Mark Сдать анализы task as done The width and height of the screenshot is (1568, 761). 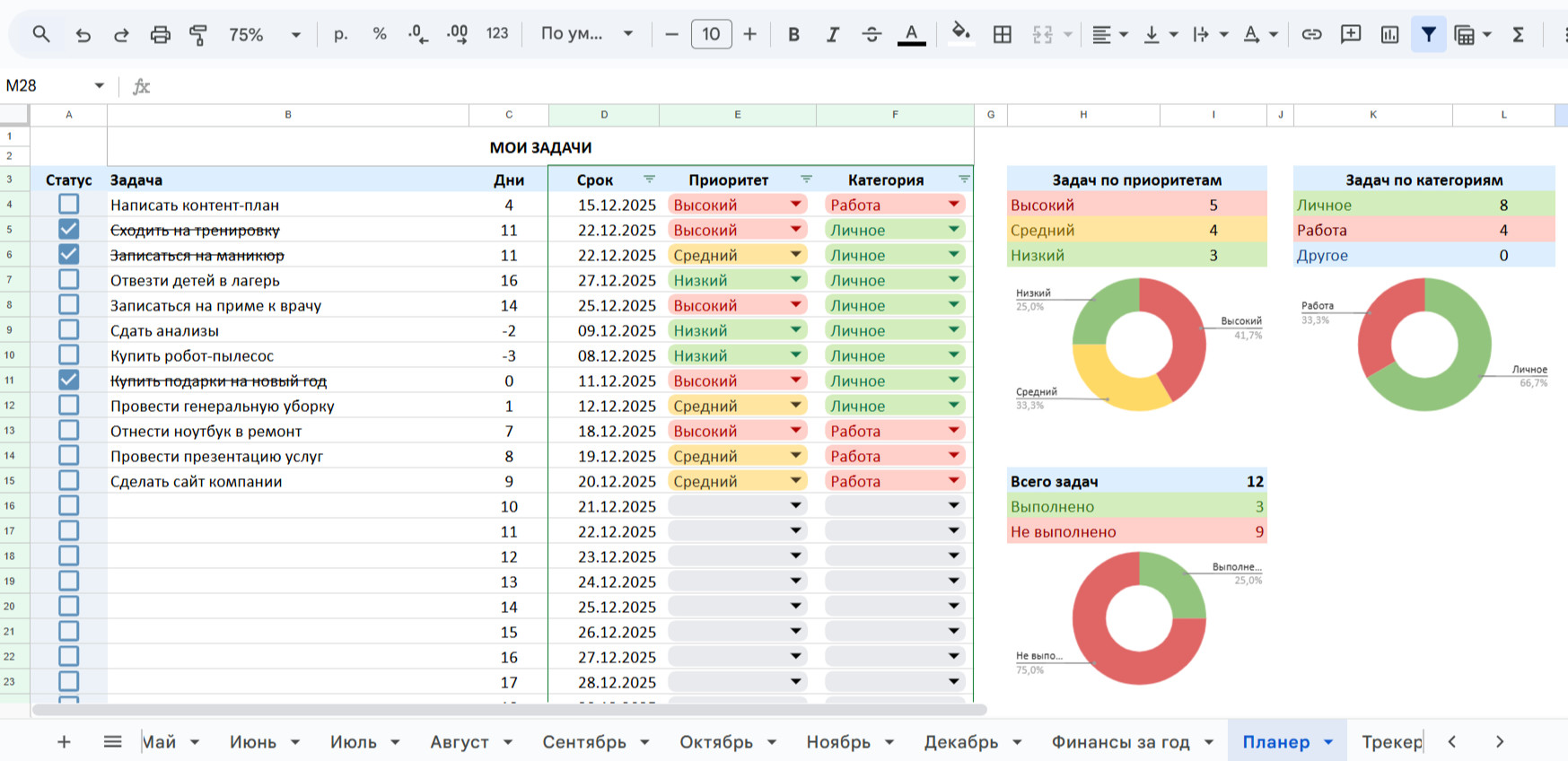[x=68, y=330]
